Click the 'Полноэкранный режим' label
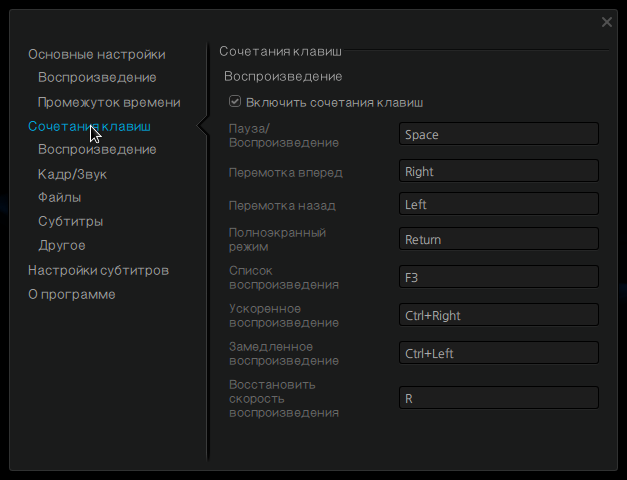 (277, 240)
